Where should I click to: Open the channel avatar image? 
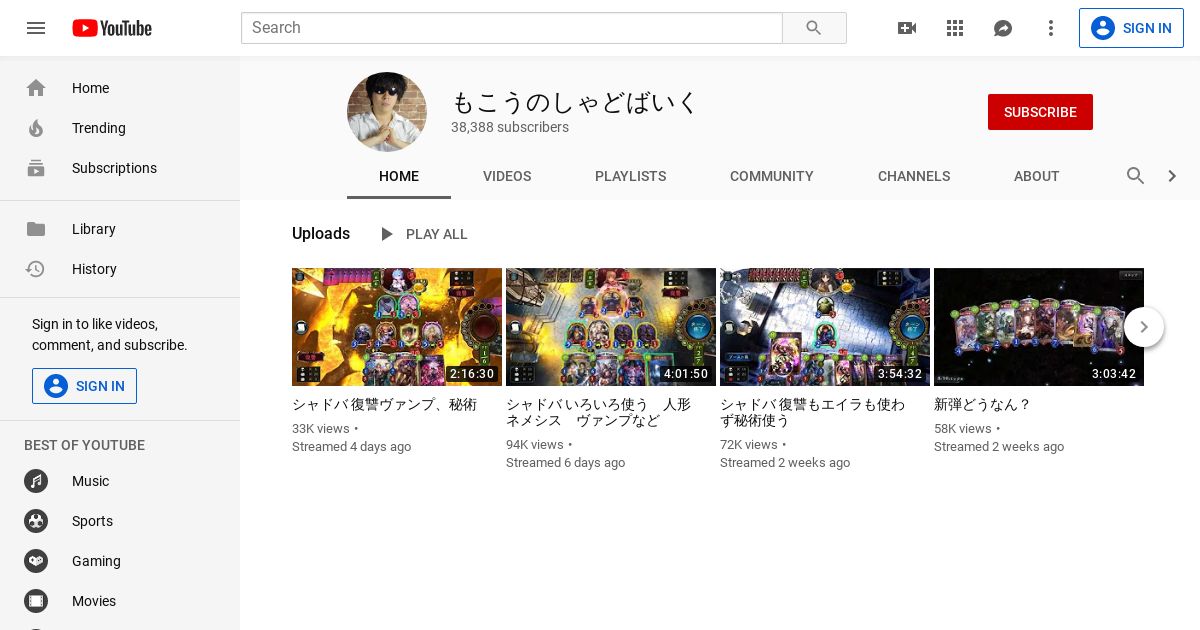coord(387,112)
